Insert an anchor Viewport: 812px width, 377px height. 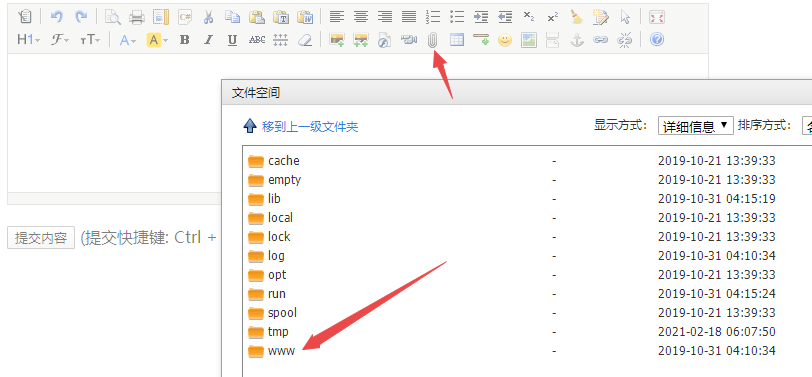(x=576, y=40)
